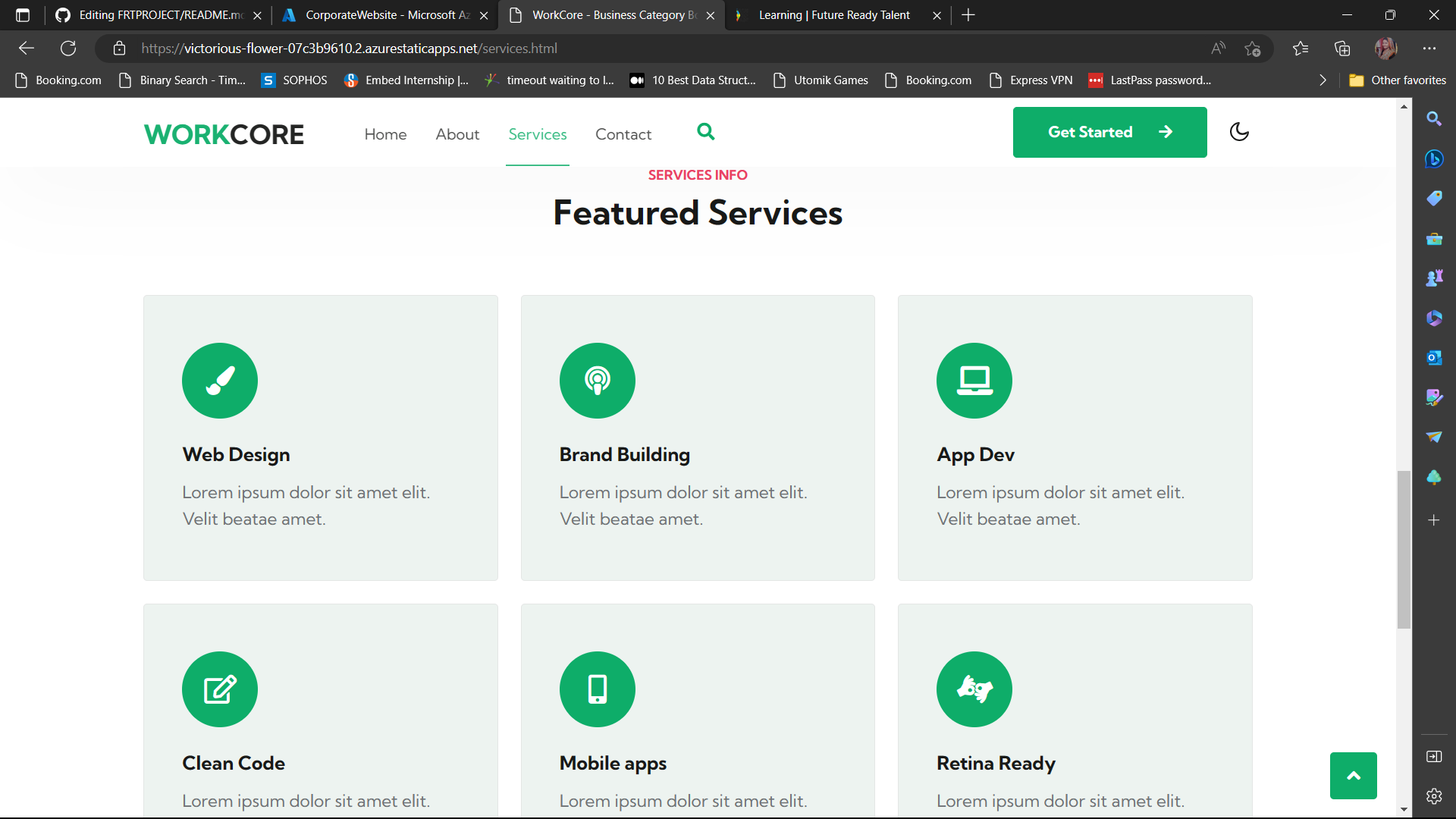Image resolution: width=1456 pixels, height=819 pixels.
Task: Open Bing Copilot from the Edge sidebar
Action: click(x=1435, y=159)
